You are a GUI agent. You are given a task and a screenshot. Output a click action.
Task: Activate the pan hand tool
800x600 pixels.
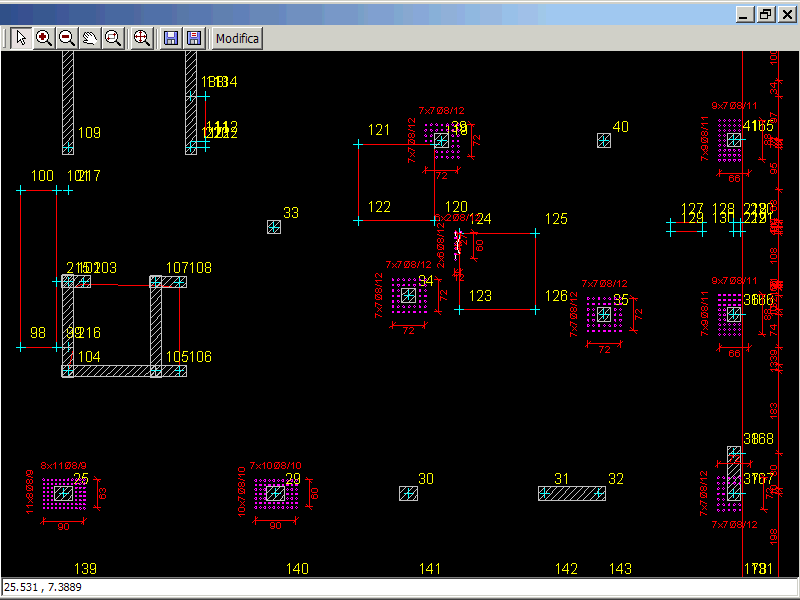coord(90,38)
